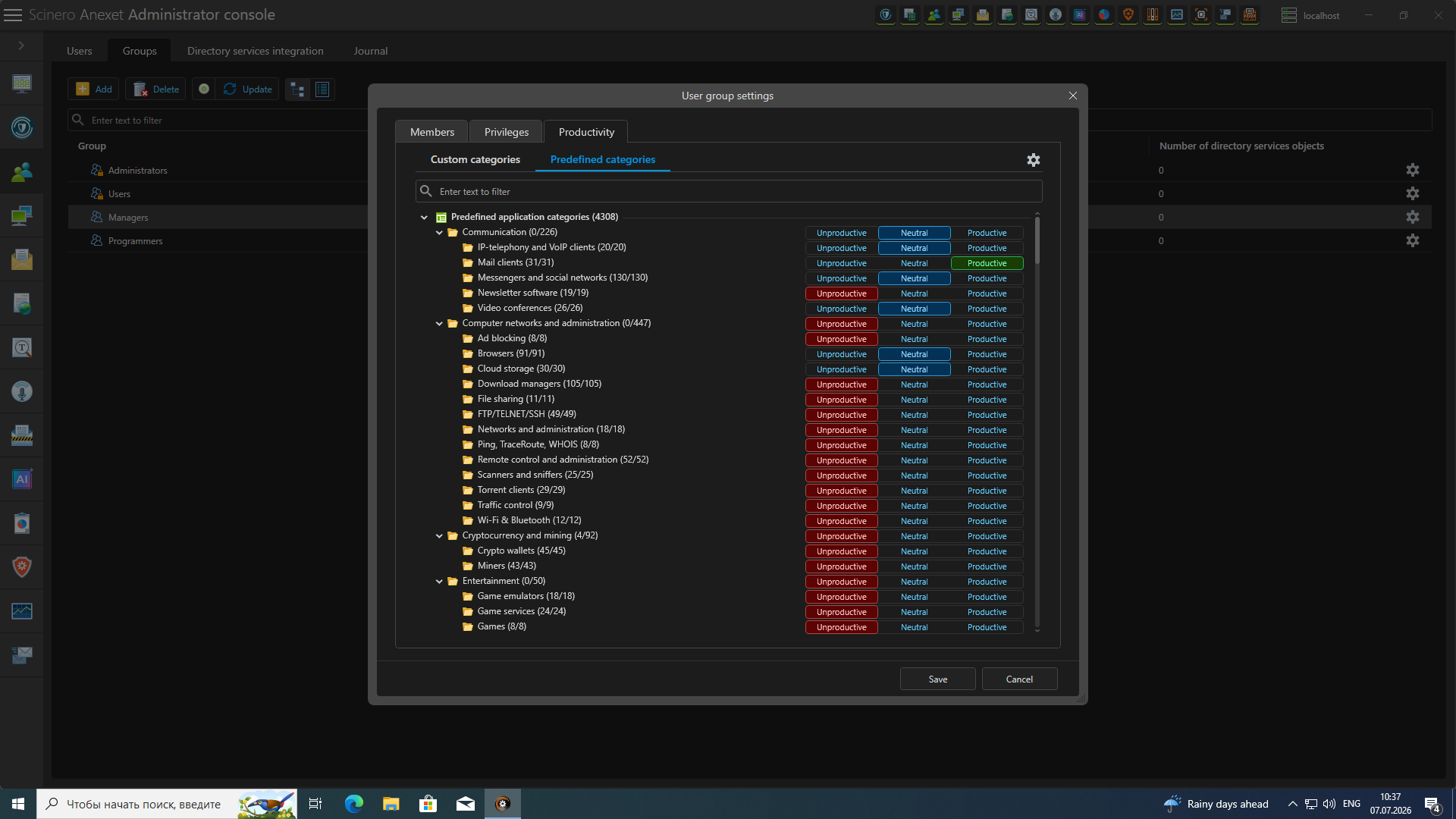1456x819 pixels.
Task: Save the user group settings
Action: 938,679
